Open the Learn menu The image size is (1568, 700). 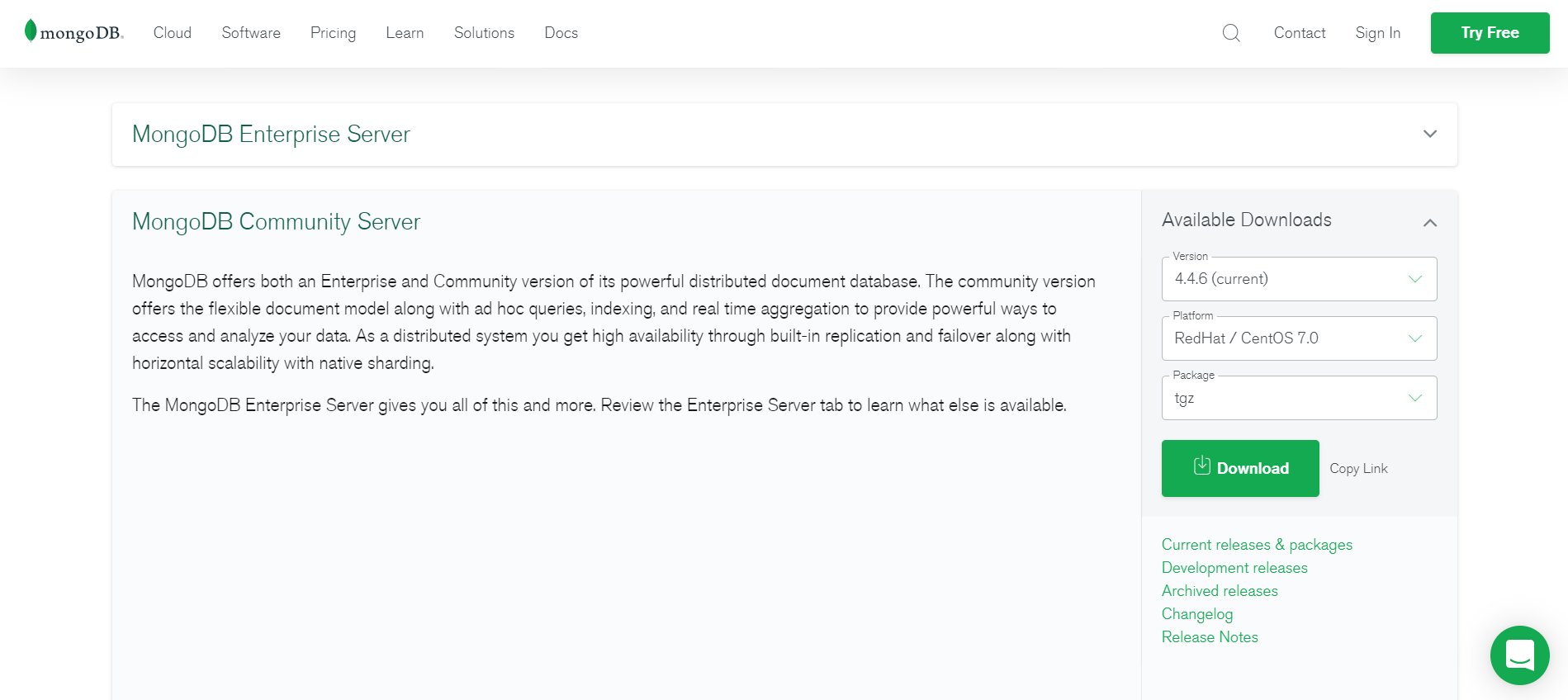coord(405,33)
